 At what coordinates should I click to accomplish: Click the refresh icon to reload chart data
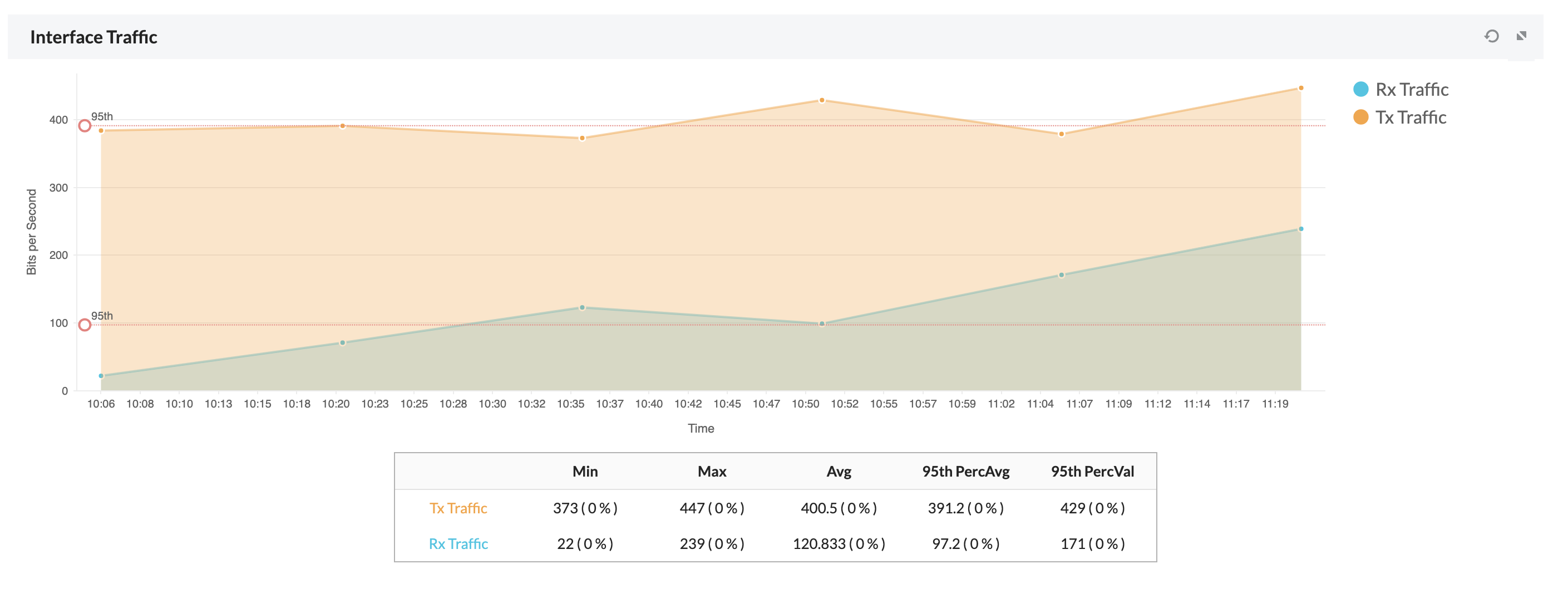point(1491,37)
